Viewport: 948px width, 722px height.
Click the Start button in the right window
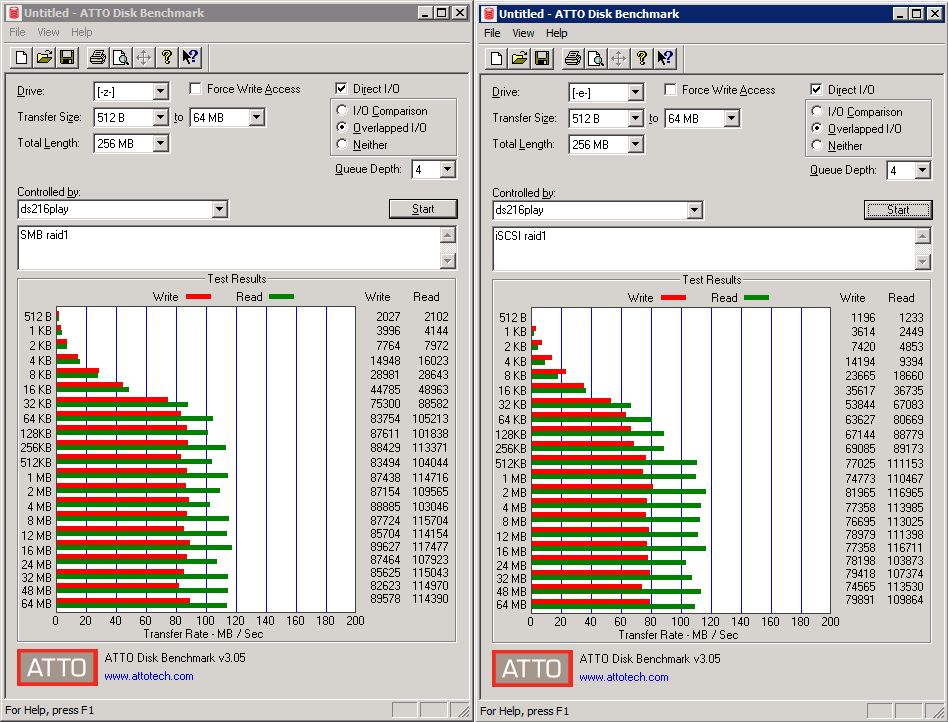coord(898,210)
